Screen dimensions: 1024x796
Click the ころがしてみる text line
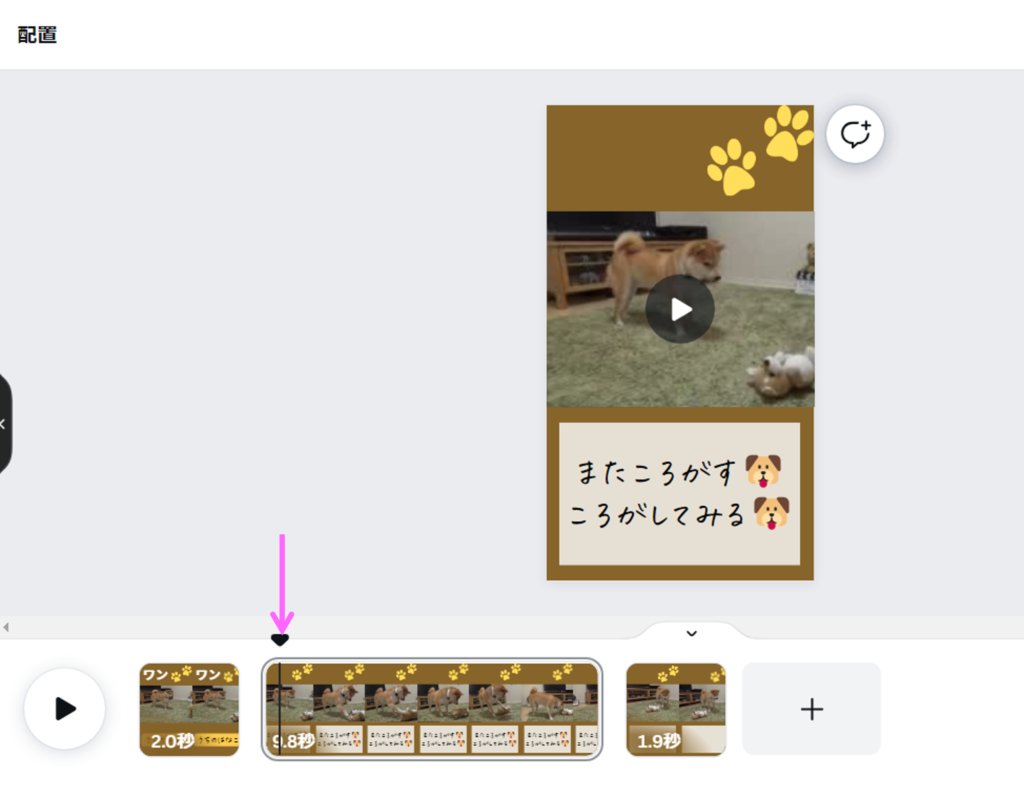(x=656, y=515)
